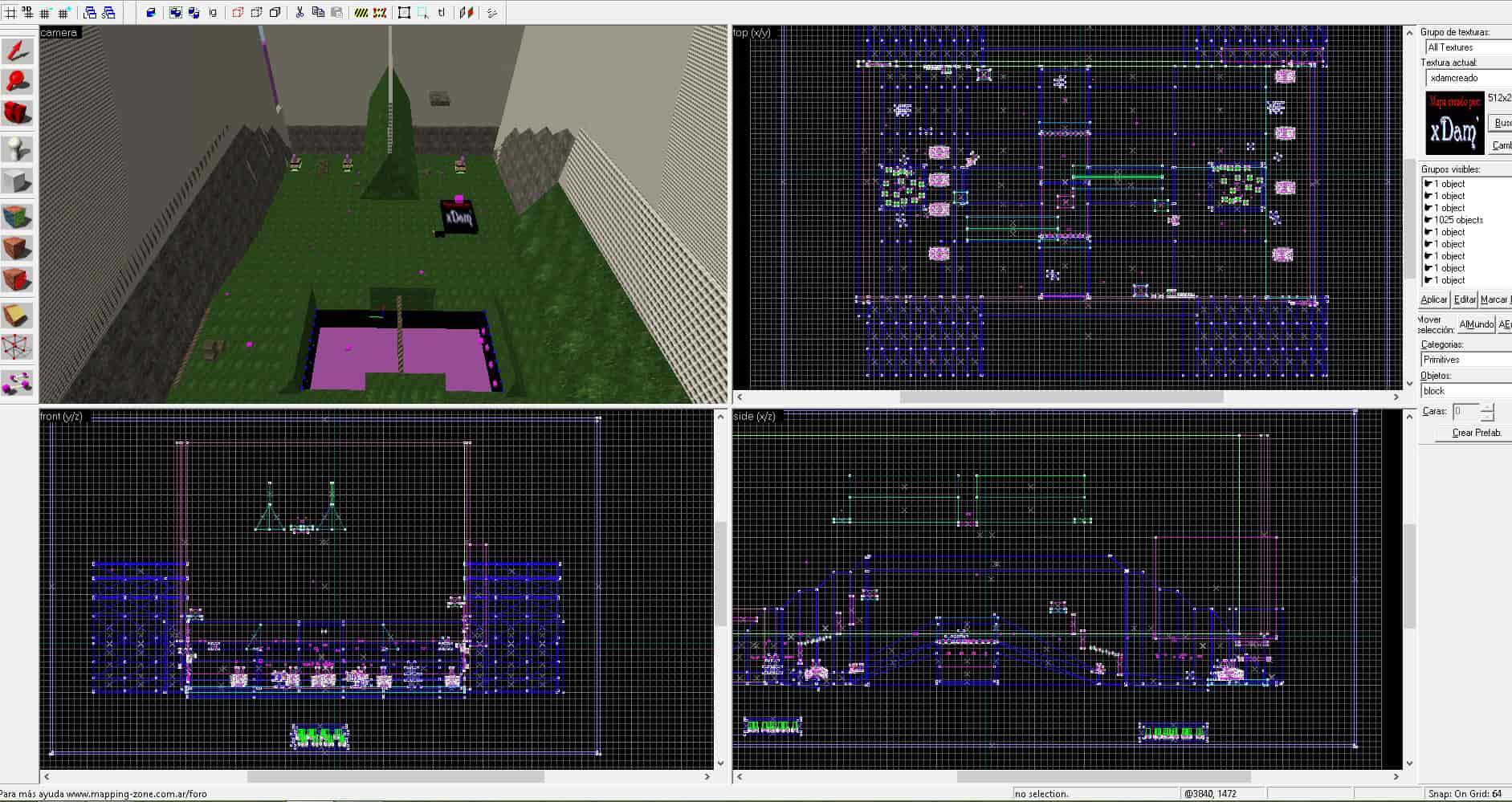Open the Categorias Primitives combo box
The height and width of the screenshot is (802, 1512).
tap(1466, 360)
